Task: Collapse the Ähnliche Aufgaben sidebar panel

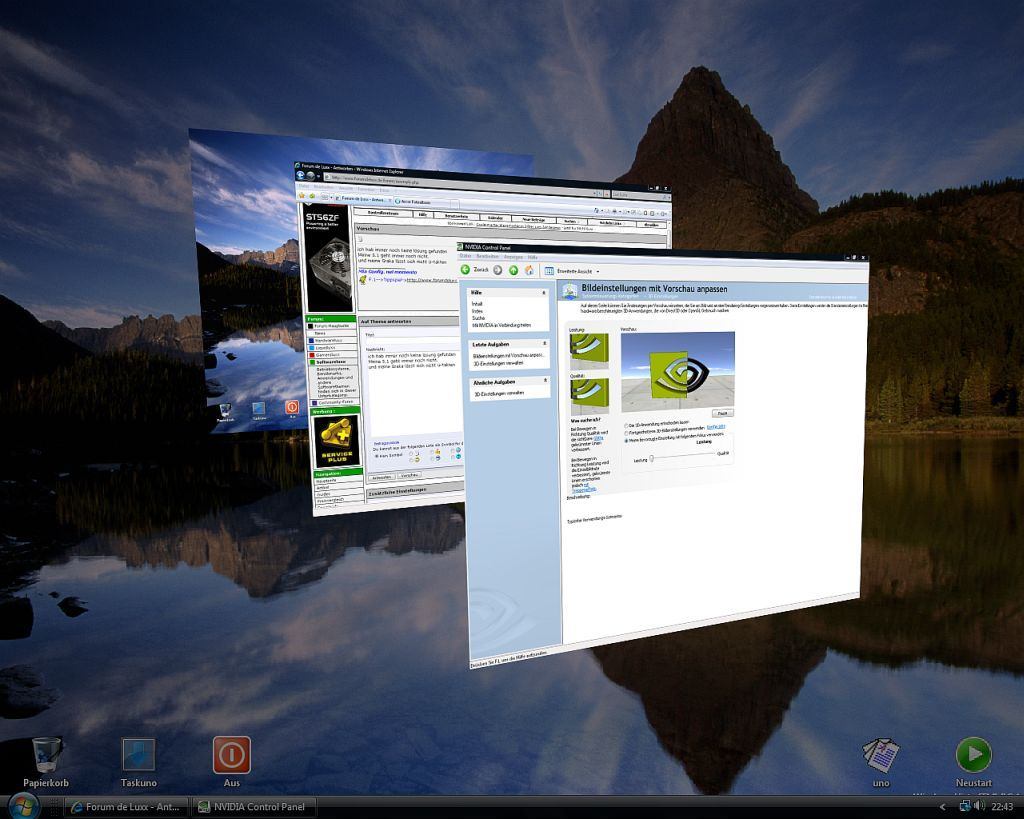Action: (545, 381)
